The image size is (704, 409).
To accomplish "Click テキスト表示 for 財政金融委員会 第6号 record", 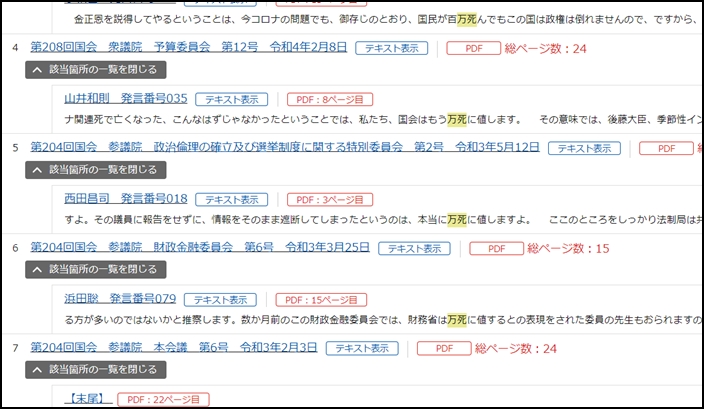I will point(414,248).
